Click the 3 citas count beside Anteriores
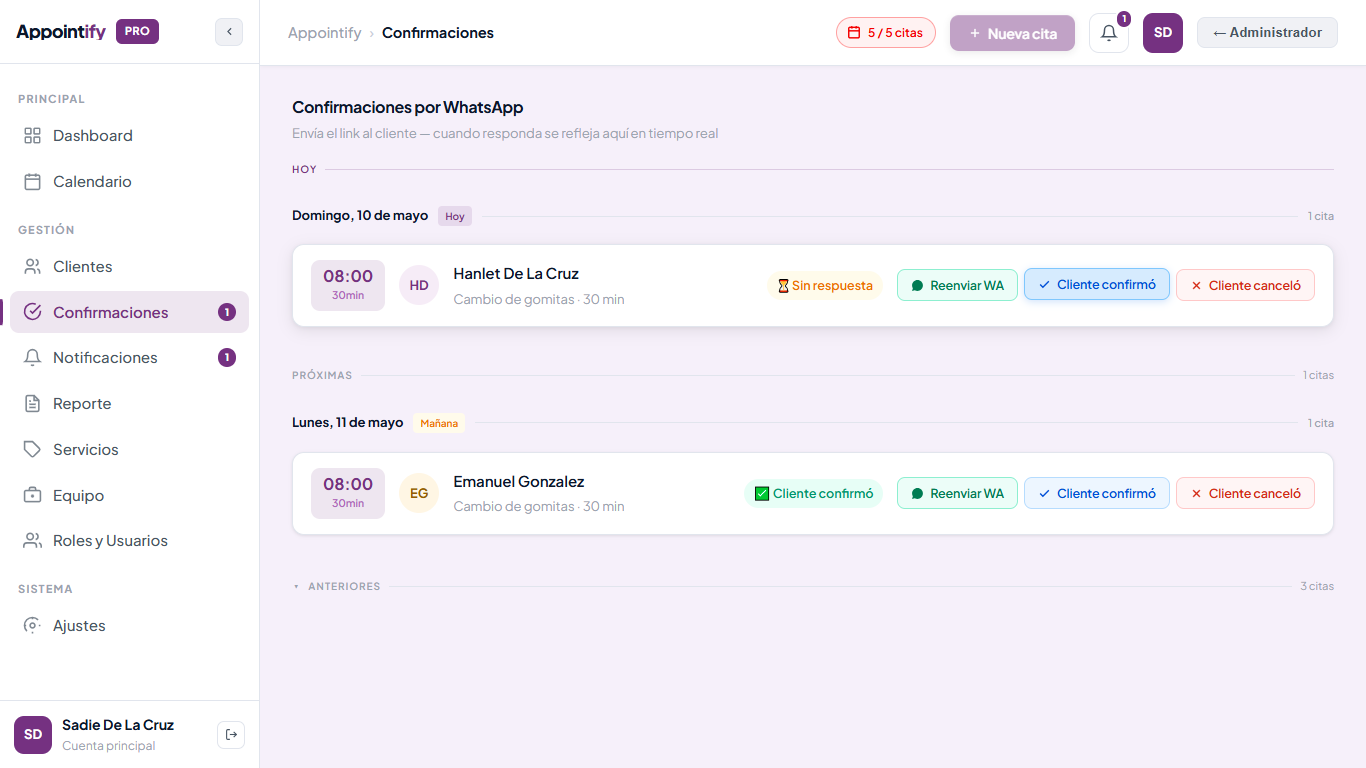The image size is (1366, 768). coord(1317,586)
